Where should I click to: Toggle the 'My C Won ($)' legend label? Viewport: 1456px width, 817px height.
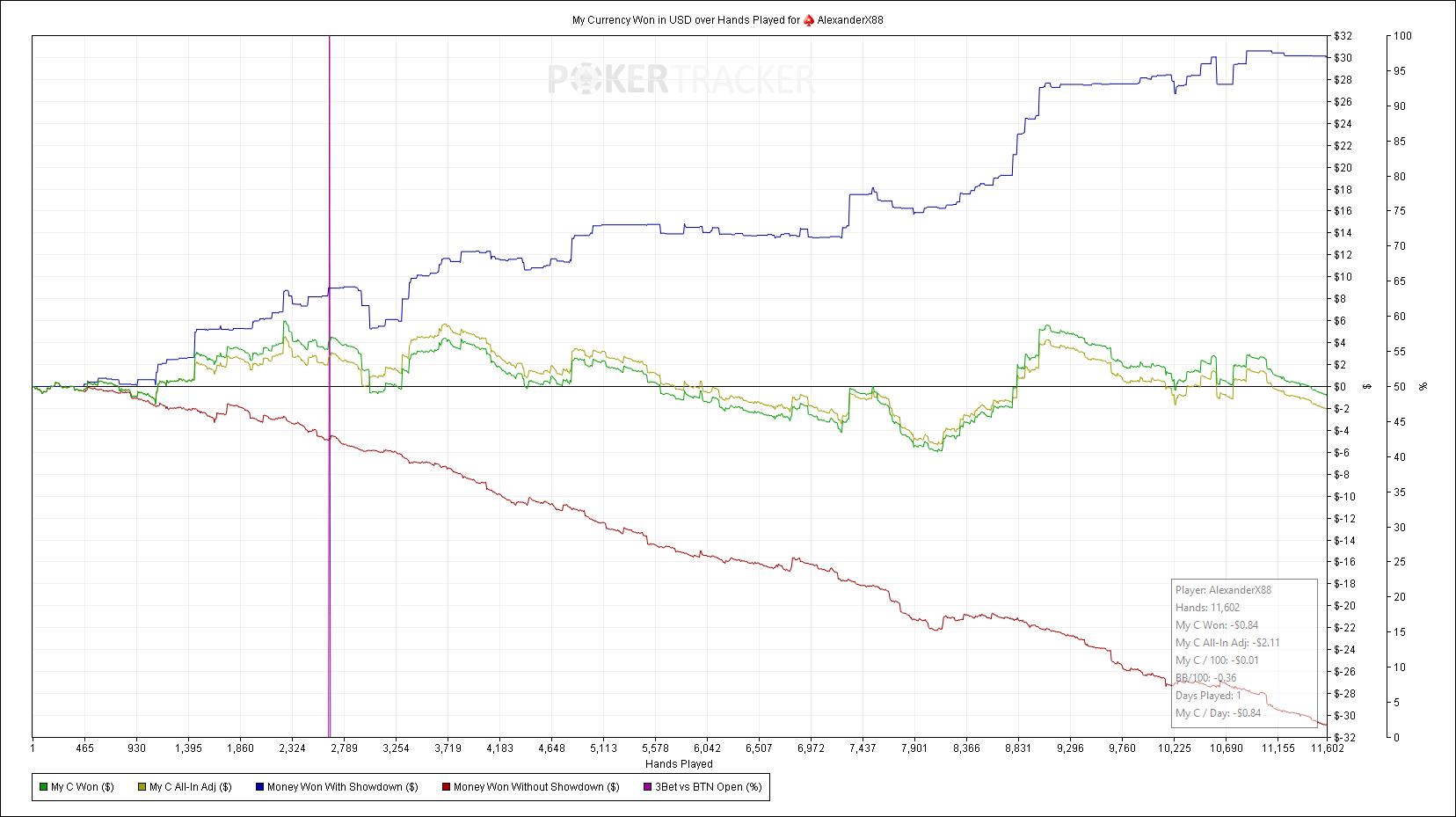click(x=83, y=787)
